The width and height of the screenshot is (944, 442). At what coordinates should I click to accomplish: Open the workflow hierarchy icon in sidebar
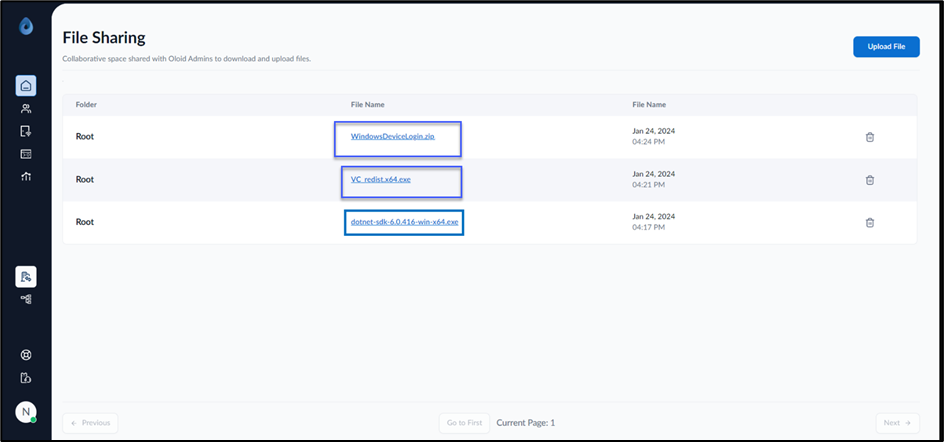[26, 299]
